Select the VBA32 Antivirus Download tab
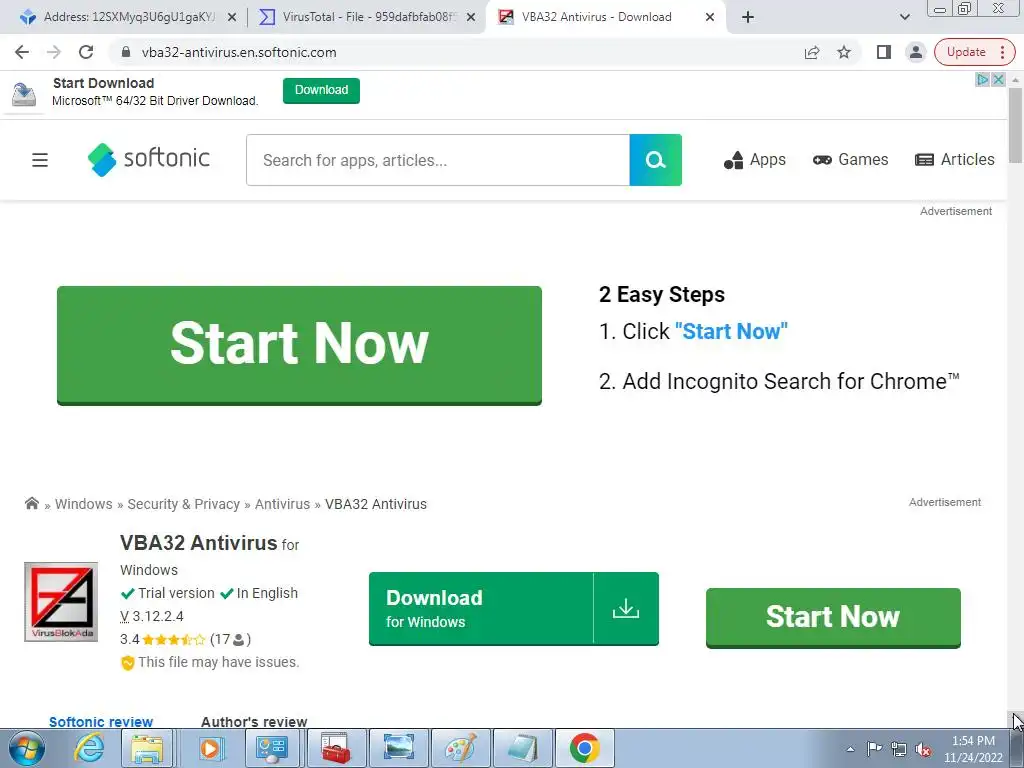The height and width of the screenshot is (768, 1024). click(x=596, y=17)
